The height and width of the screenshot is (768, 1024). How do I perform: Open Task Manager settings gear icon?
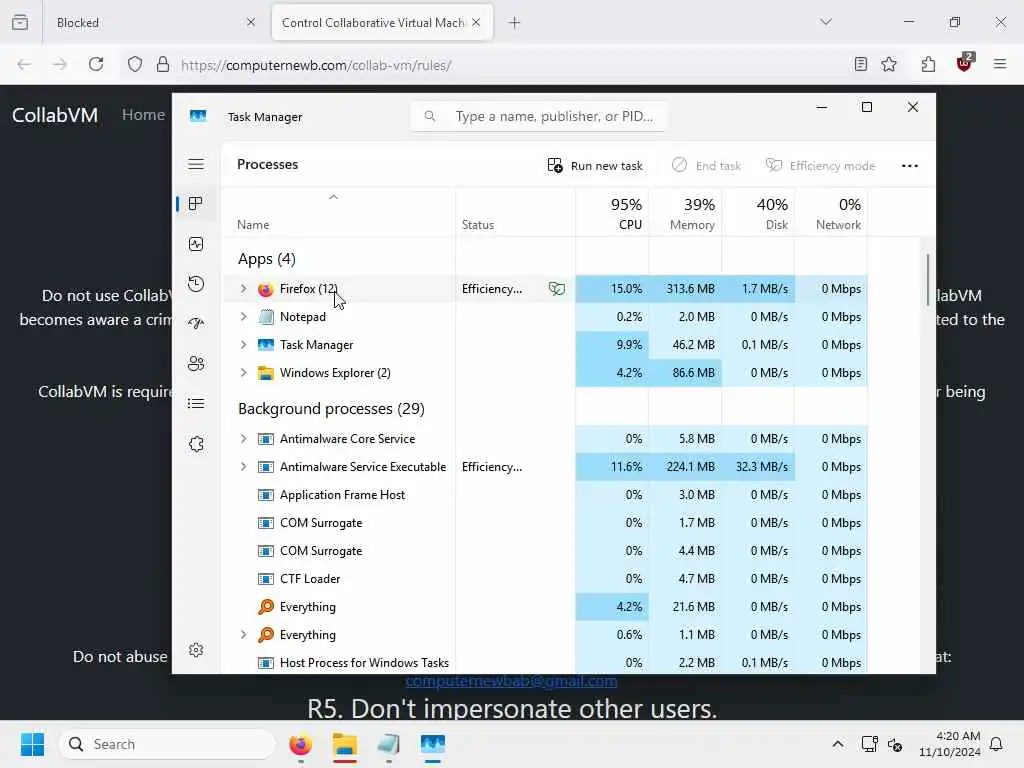click(196, 650)
